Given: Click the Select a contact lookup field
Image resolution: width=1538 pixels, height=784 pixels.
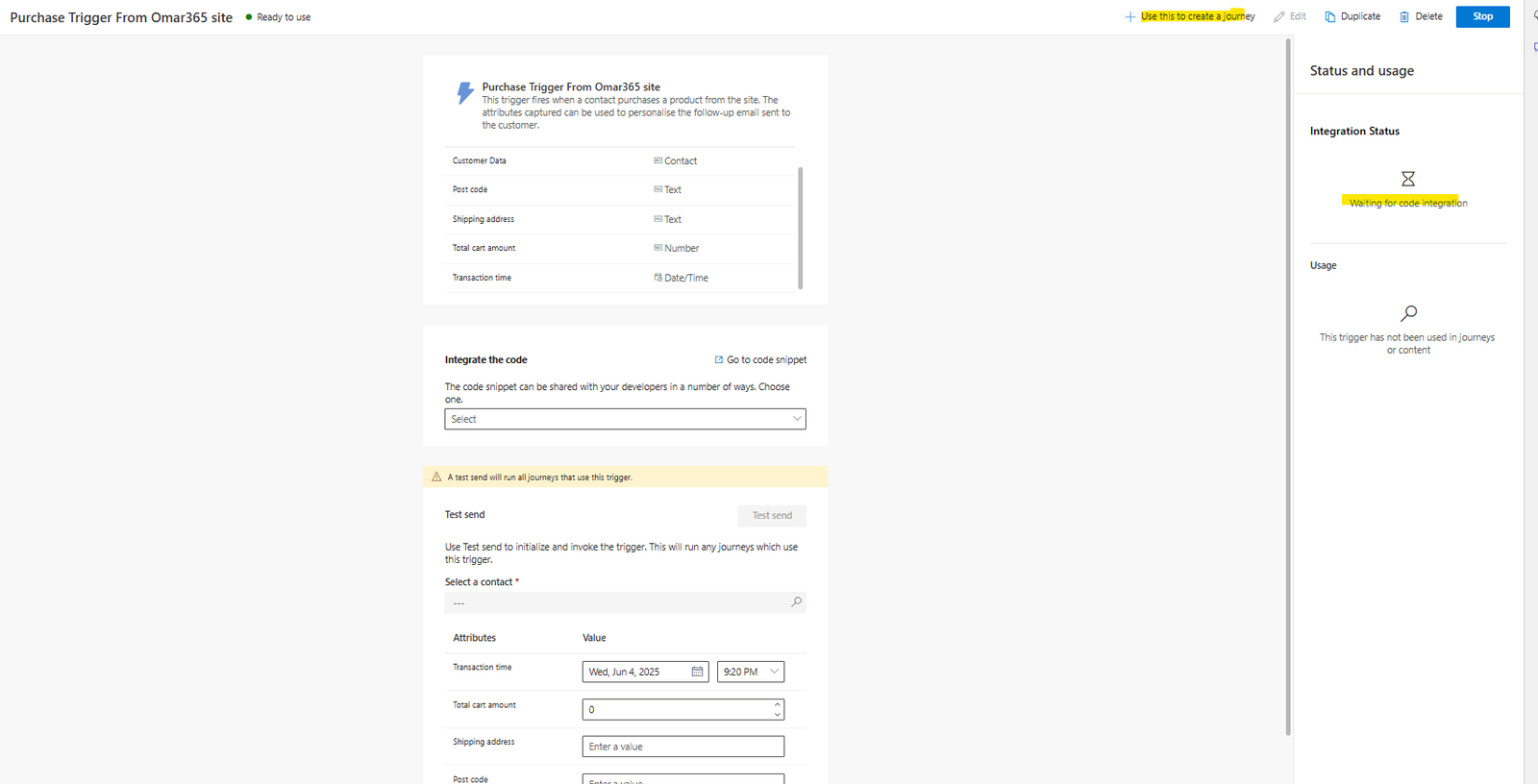Looking at the screenshot, I should click(x=625, y=602).
